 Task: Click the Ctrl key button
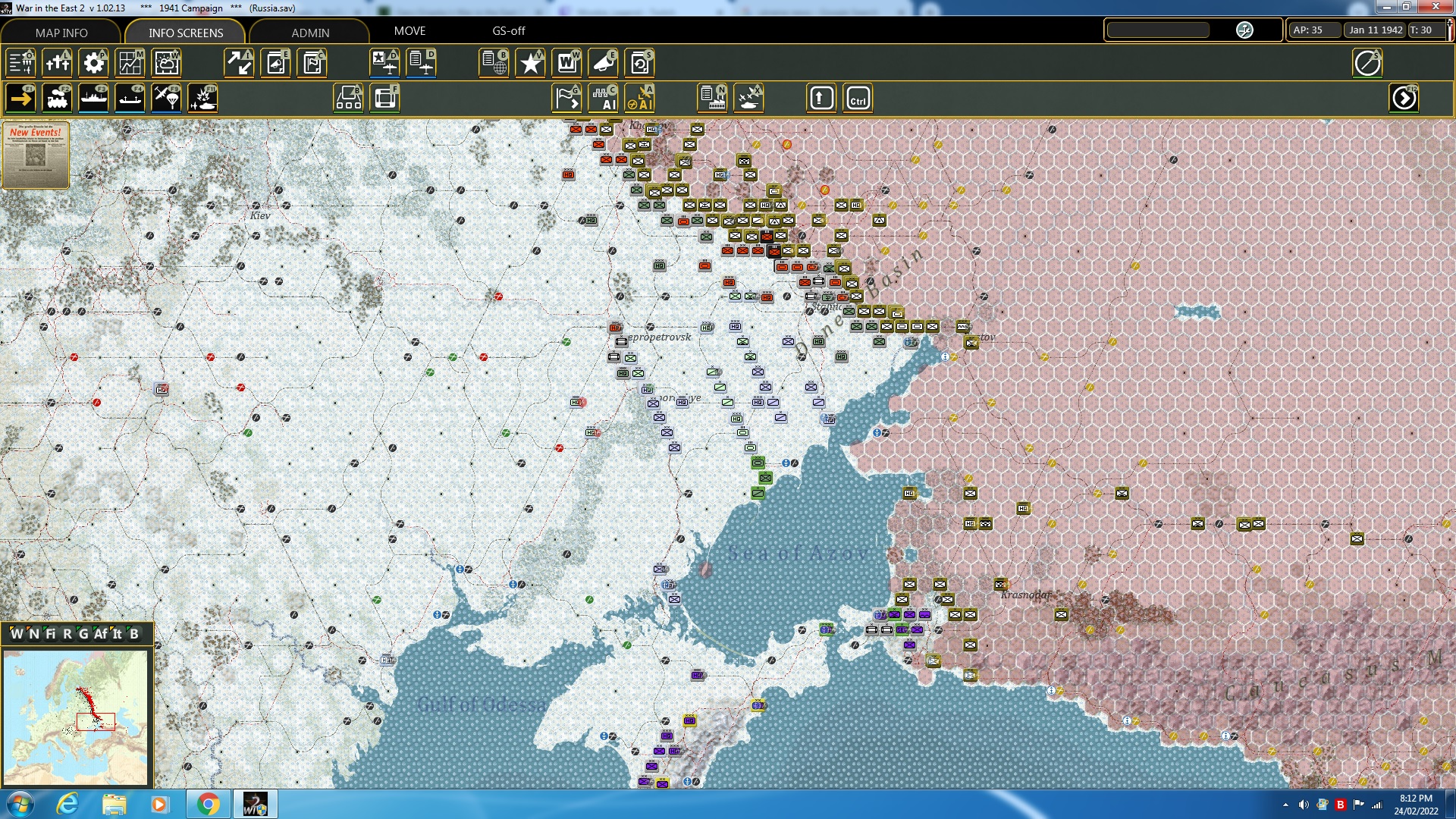(858, 99)
